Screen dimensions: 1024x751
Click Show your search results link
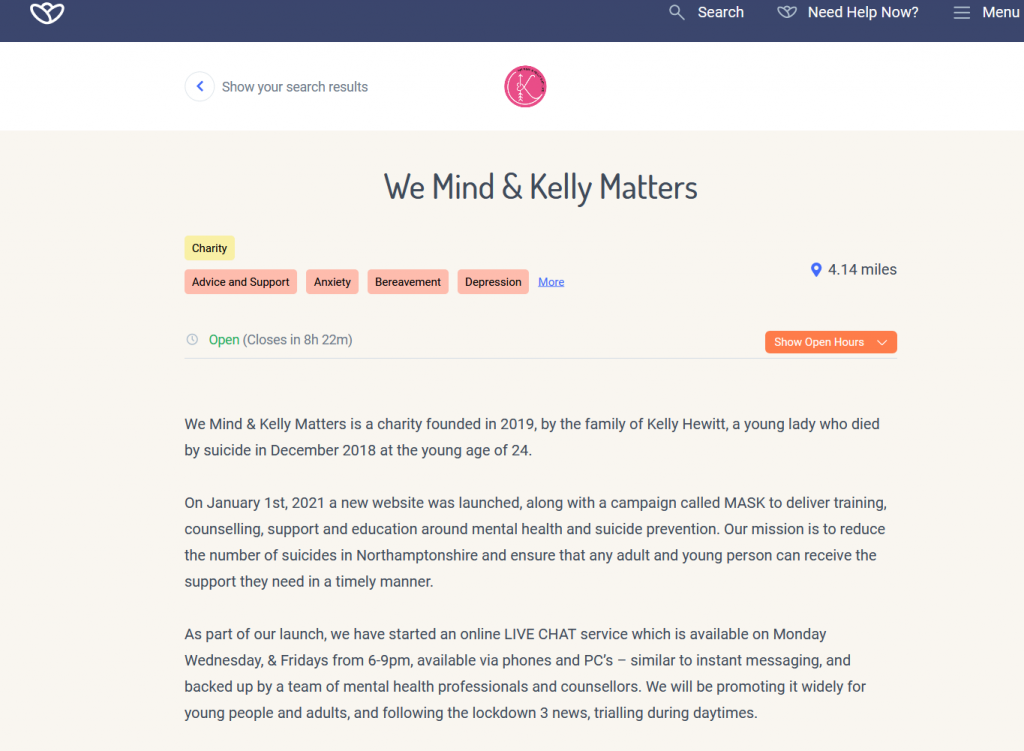(x=295, y=87)
